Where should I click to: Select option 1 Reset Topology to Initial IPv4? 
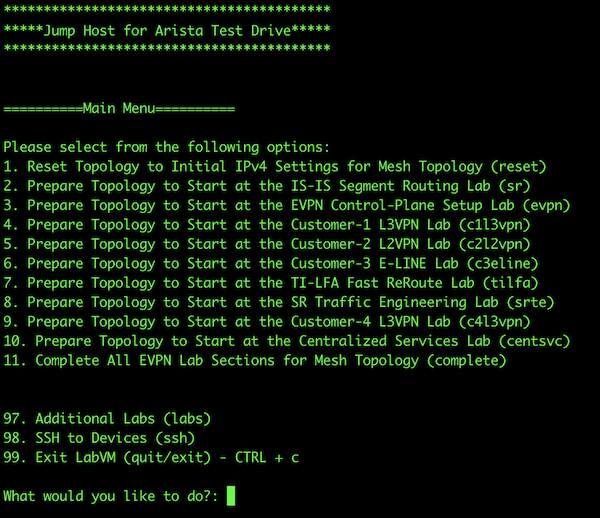(x=275, y=166)
